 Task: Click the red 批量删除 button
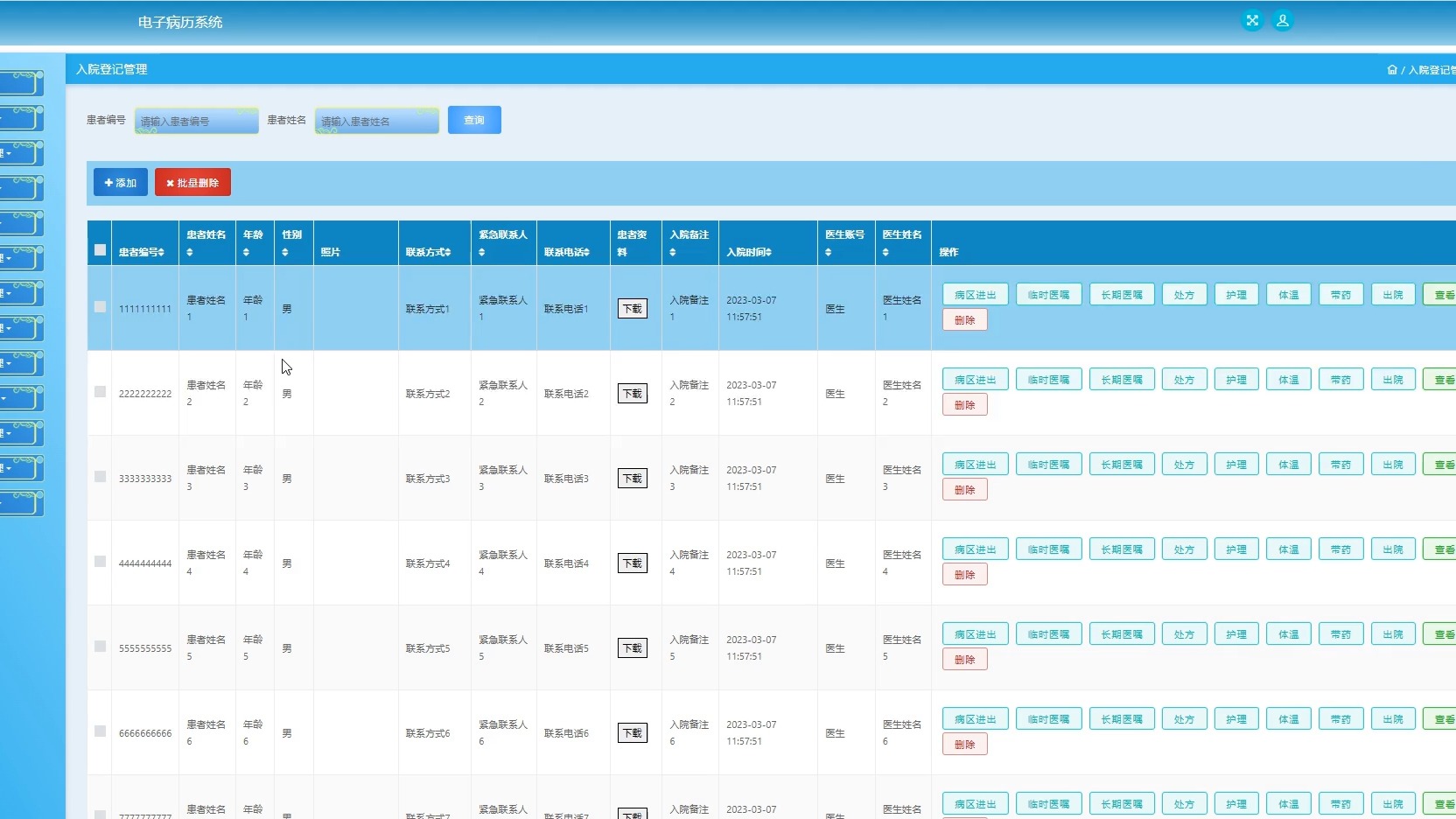click(x=192, y=183)
